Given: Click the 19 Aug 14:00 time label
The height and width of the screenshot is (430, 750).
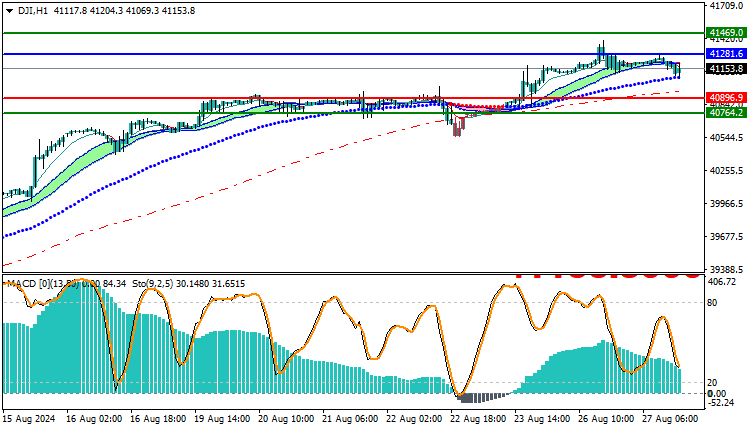Looking at the screenshot, I should (x=222, y=419).
